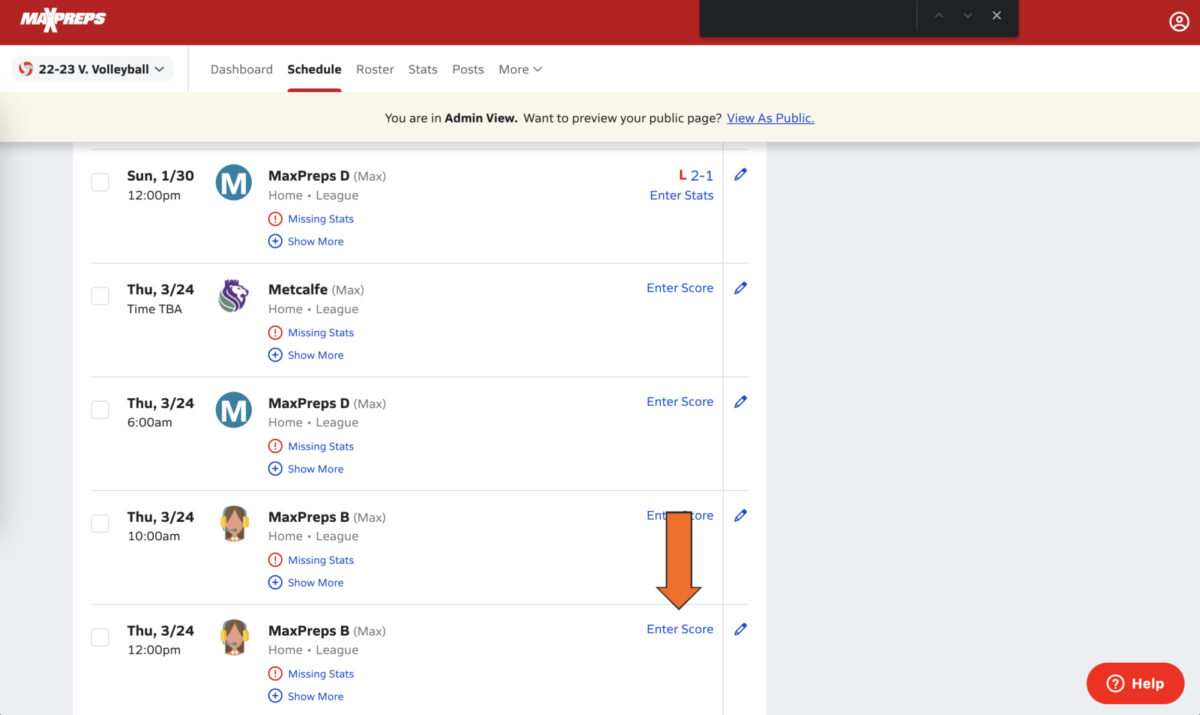Click the Metcalfe lion team logo
Image resolution: width=1200 pixels, height=715 pixels.
pos(234,296)
